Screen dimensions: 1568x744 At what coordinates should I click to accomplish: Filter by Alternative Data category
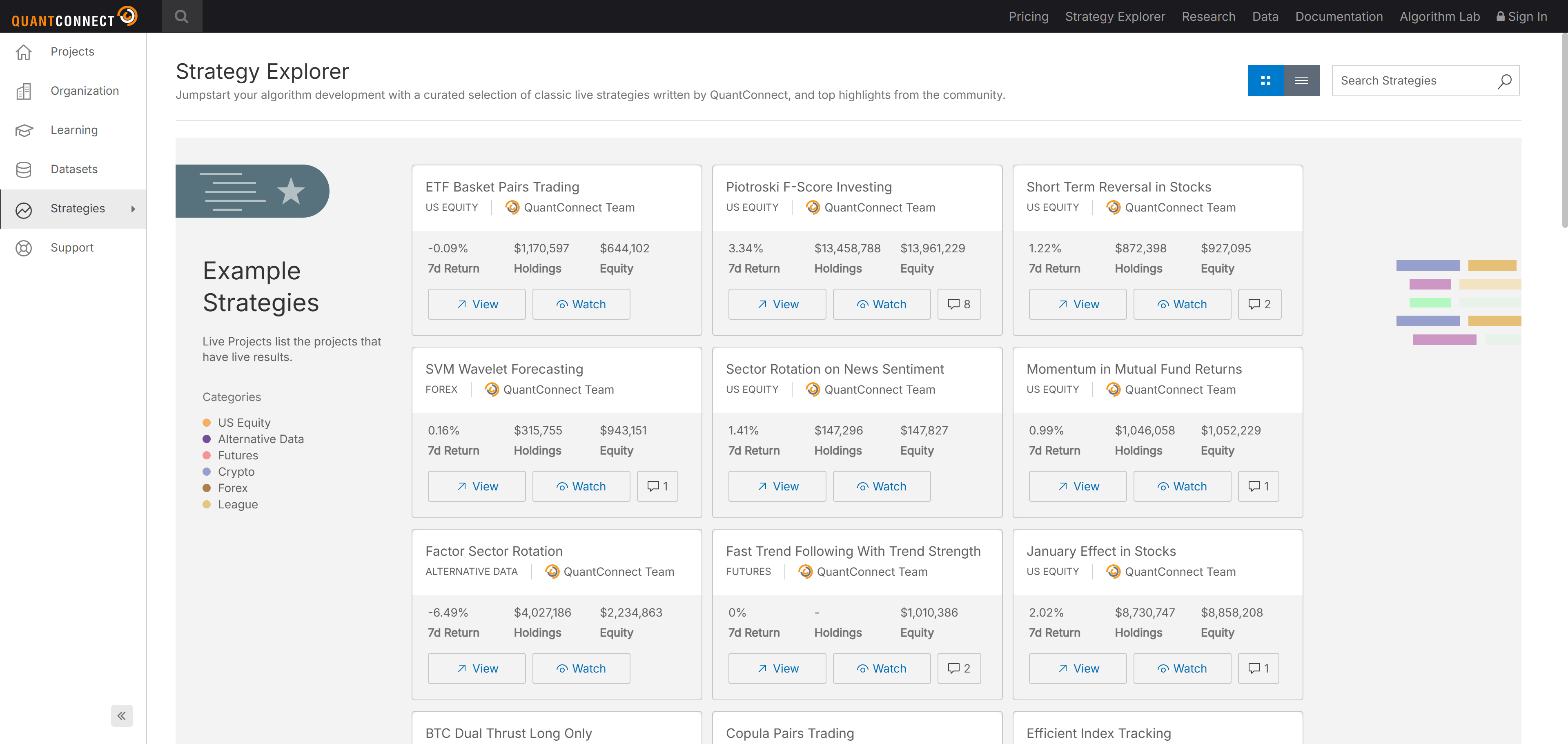[x=261, y=439]
